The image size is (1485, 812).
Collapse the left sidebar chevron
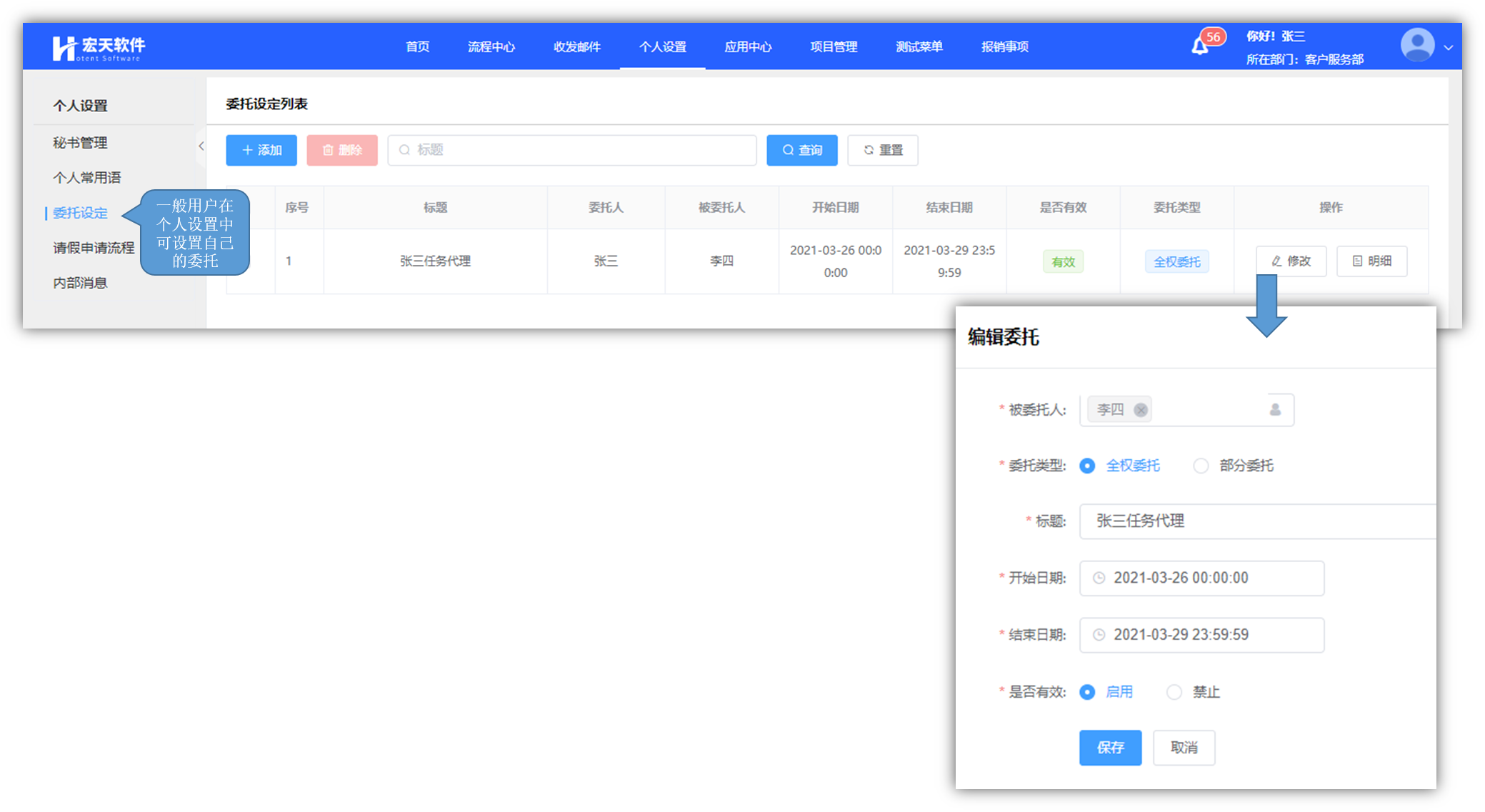201,146
